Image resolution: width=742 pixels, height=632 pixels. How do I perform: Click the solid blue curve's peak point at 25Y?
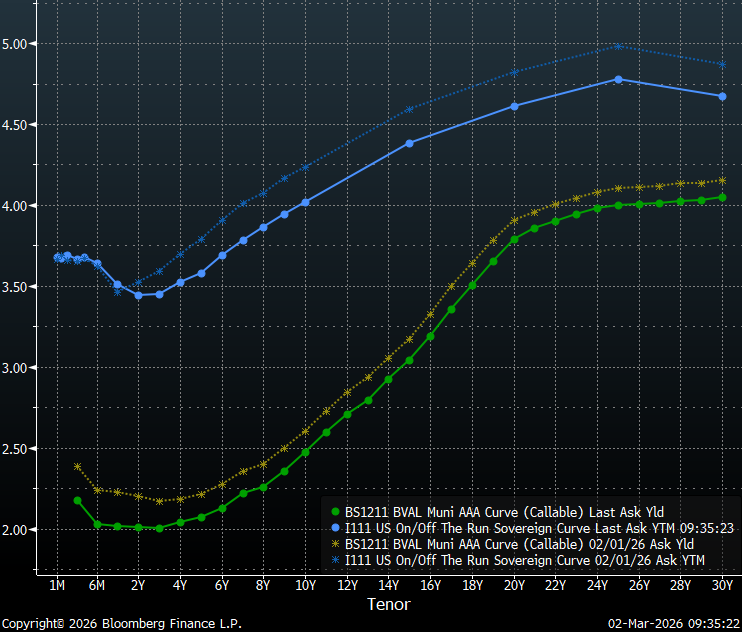pos(619,79)
